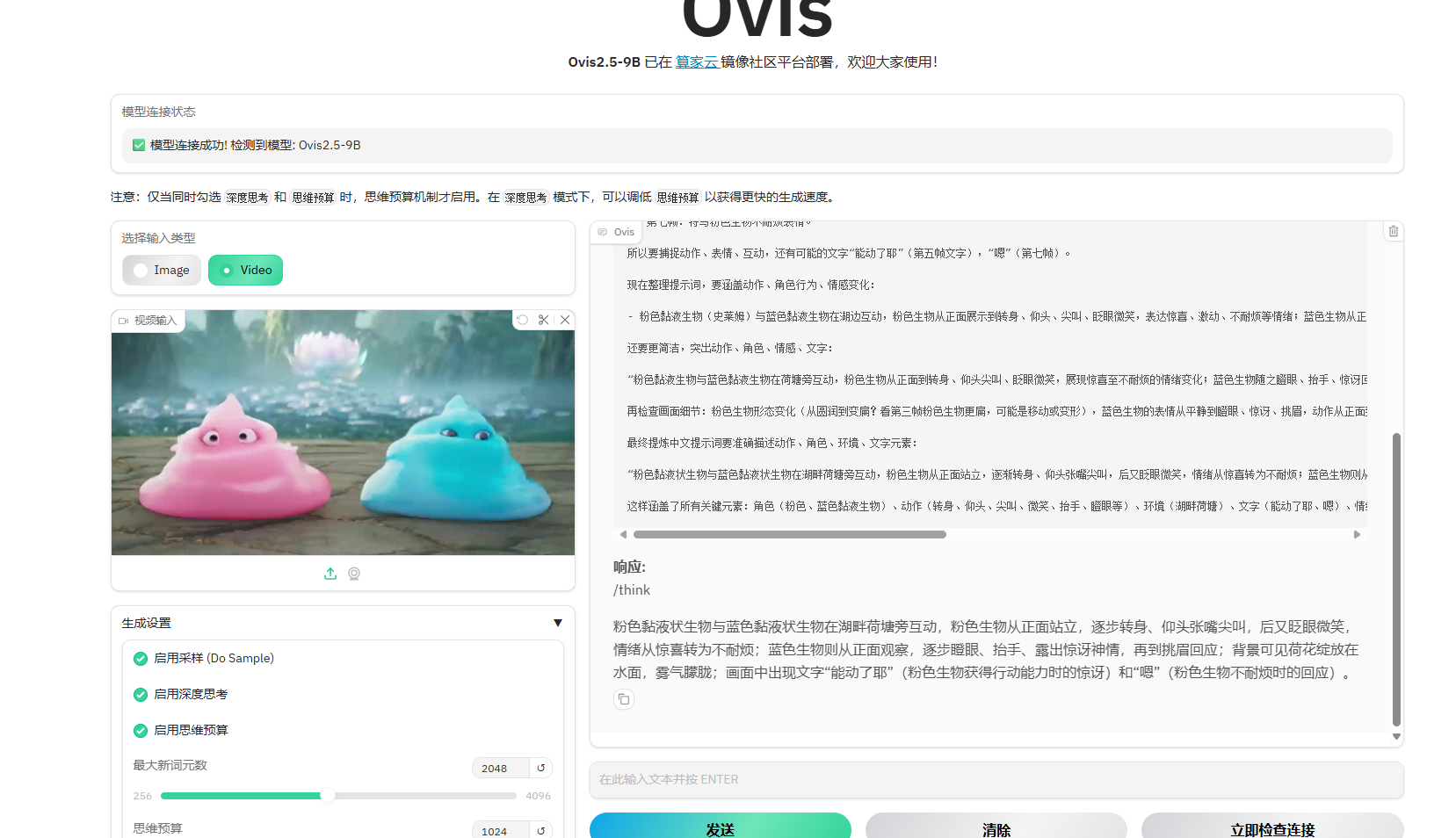Click the 立即检查连接 button
Screen dimensions: 1456x838
click(1272, 827)
